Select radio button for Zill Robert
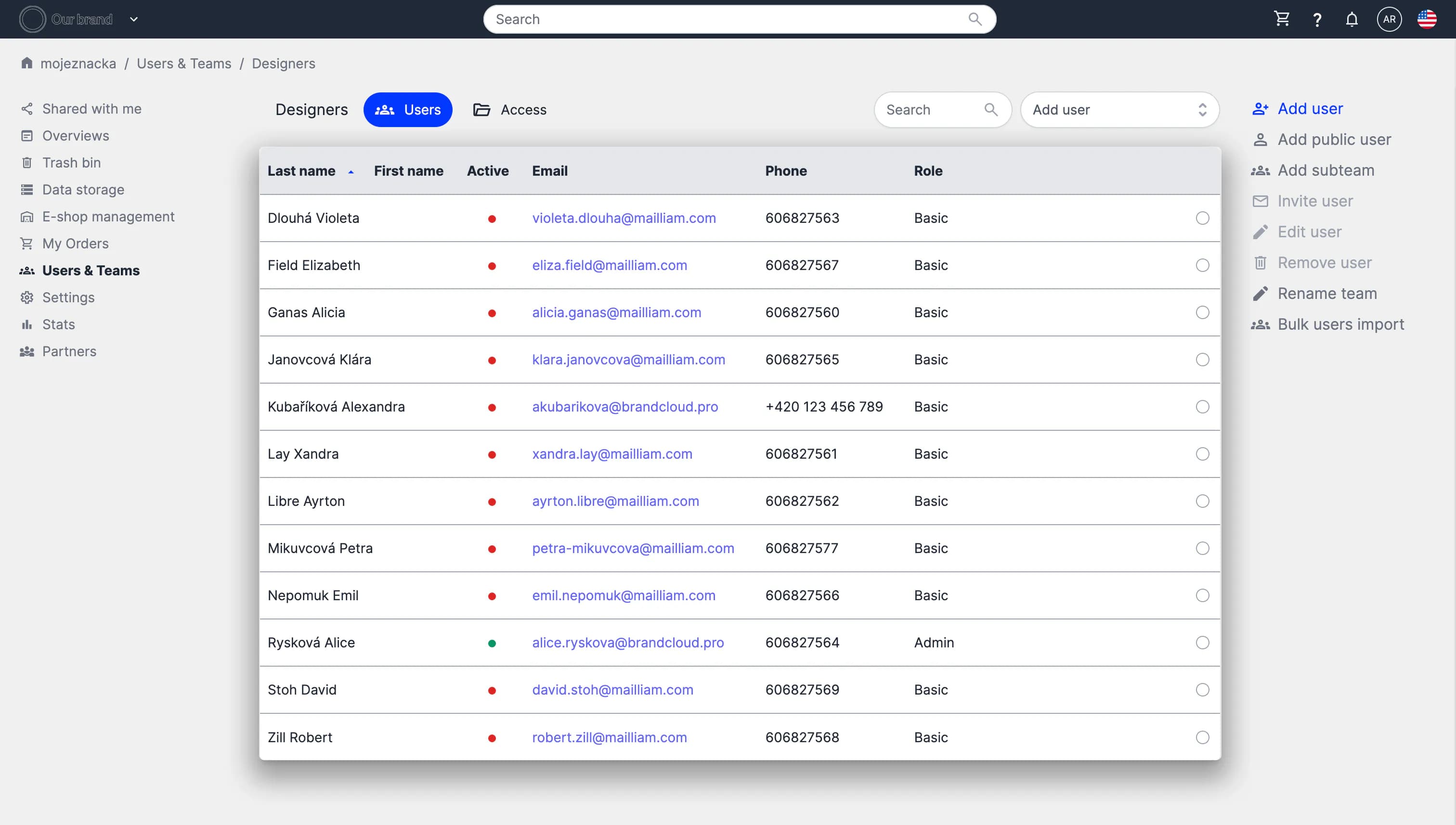This screenshot has width=1456, height=825. [x=1202, y=737]
